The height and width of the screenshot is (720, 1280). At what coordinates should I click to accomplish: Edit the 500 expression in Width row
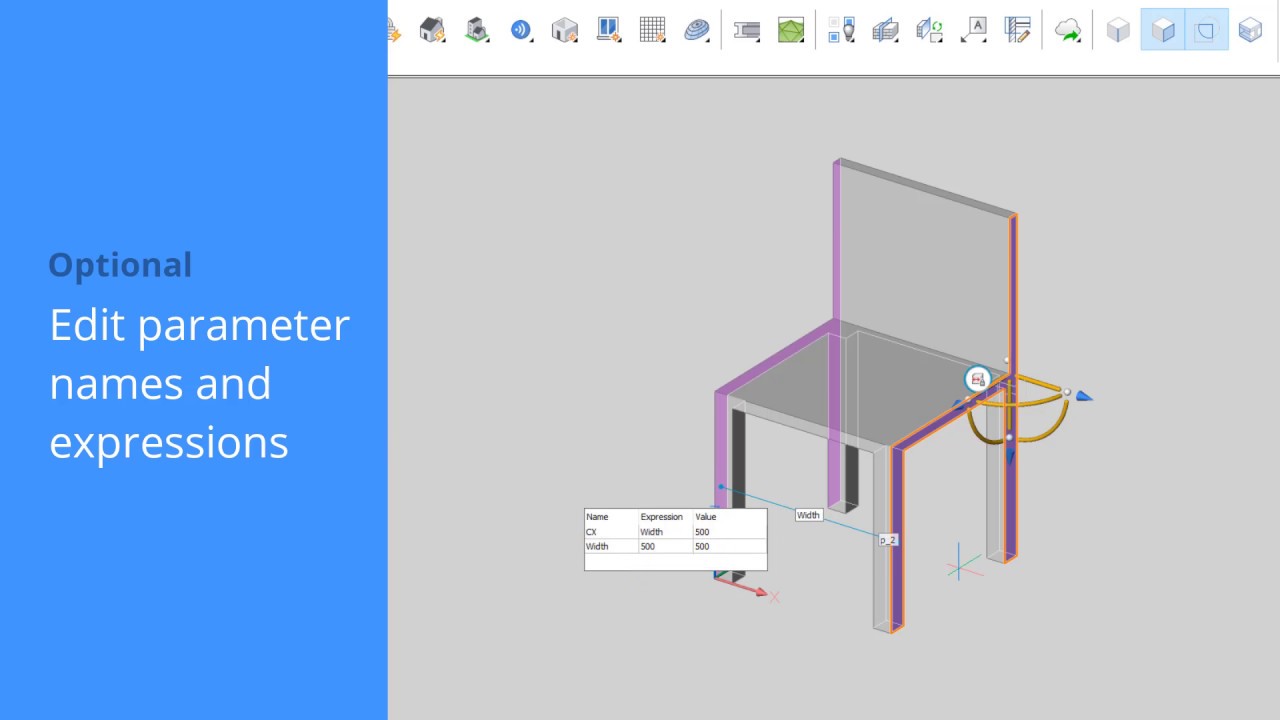[x=665, y=547]
